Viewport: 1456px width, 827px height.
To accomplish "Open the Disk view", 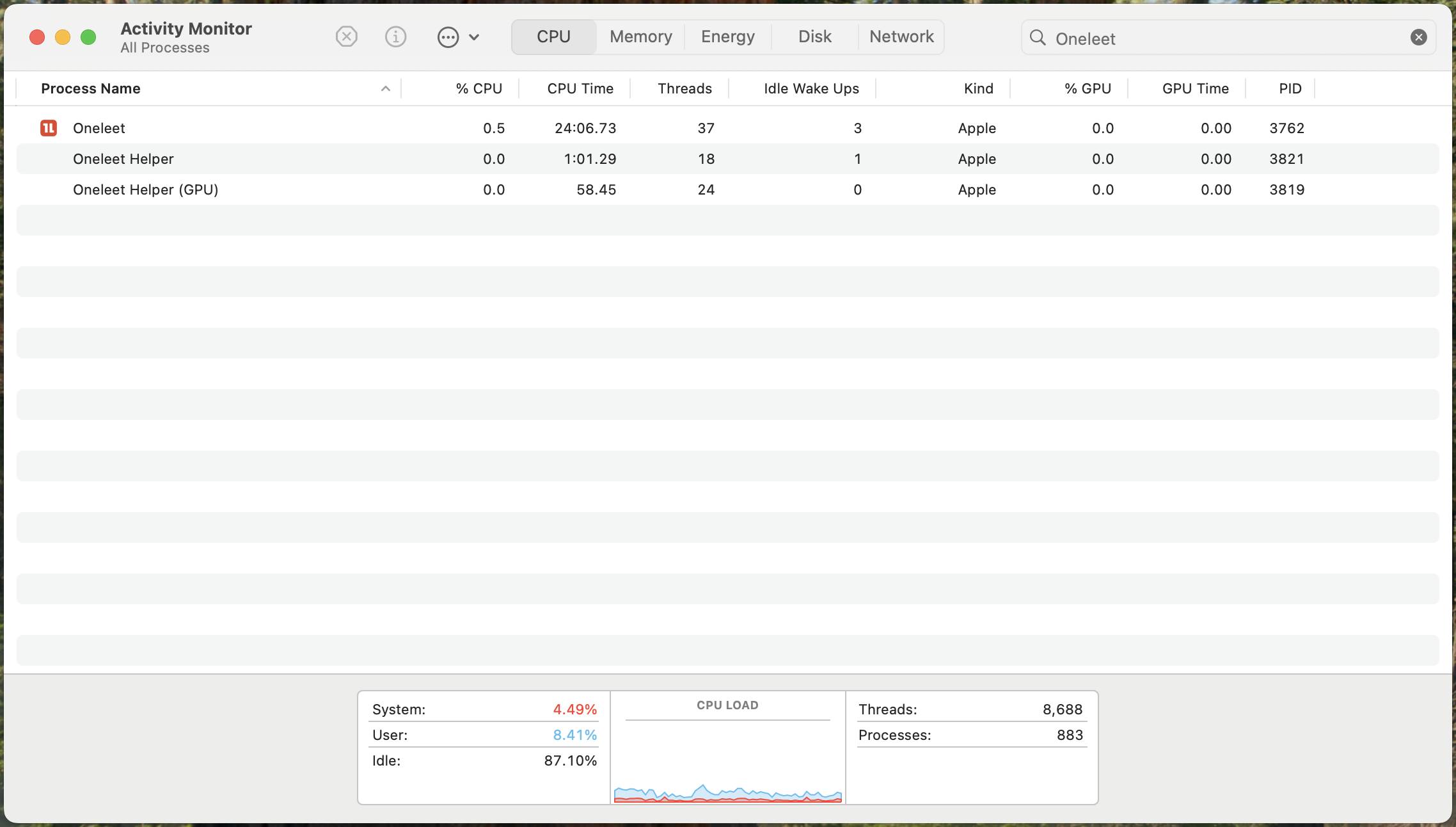I will (x=814, y=36).
